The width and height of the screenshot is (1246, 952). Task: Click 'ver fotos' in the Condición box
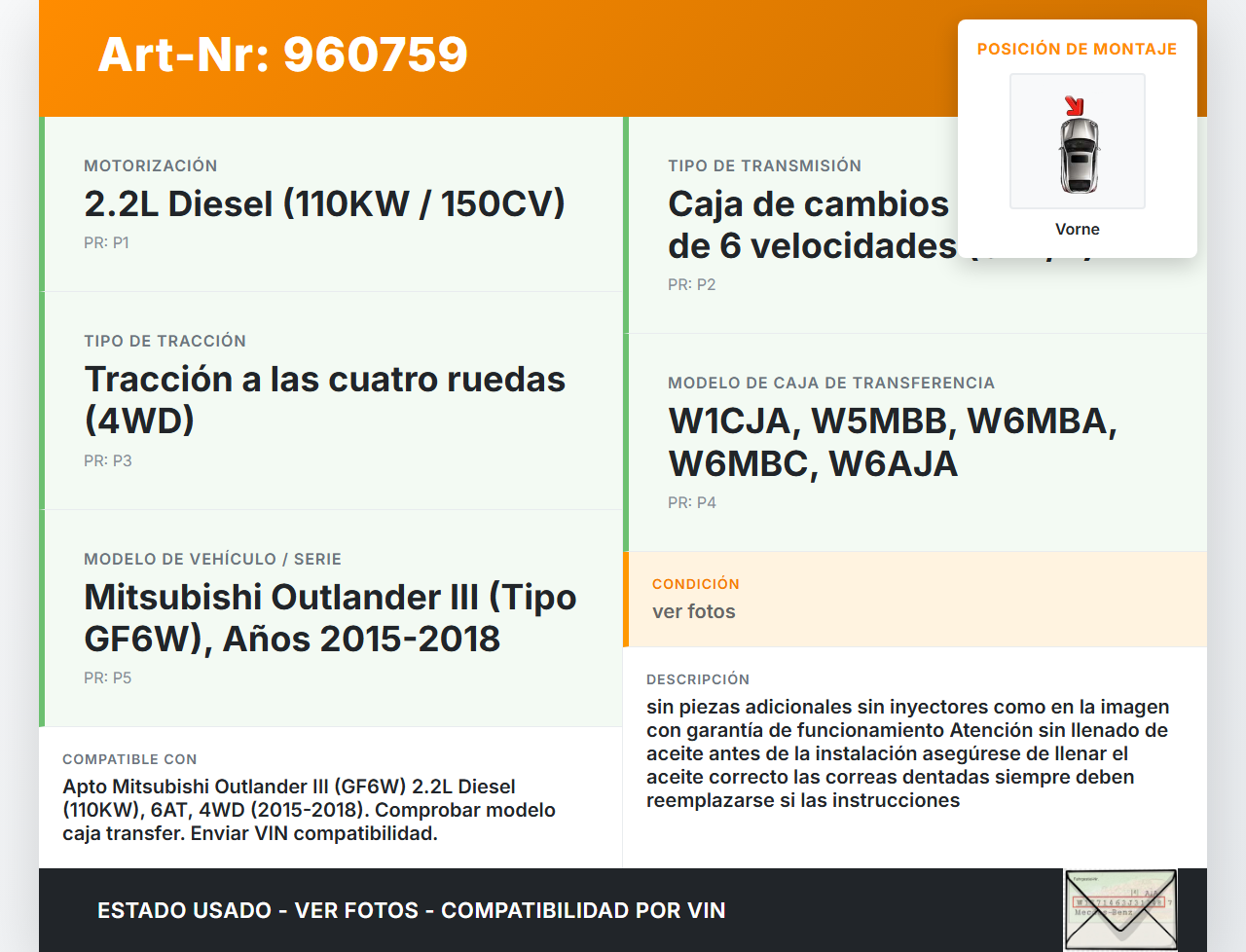coord(693,611)
